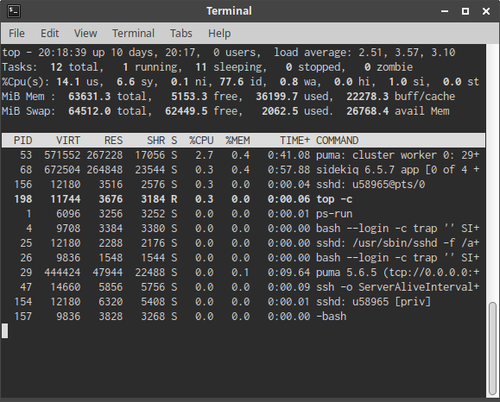Click the load average values in header

tap(407, 52)
